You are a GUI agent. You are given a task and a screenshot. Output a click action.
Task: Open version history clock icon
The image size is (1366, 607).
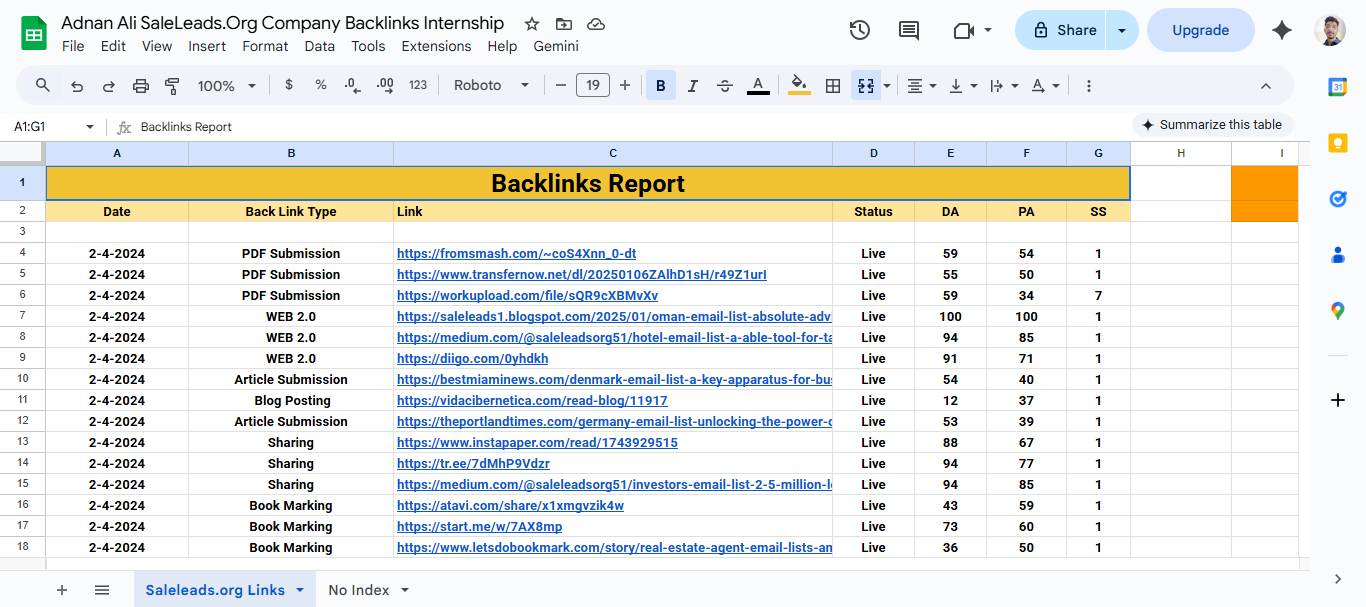click(x=859, y=30)
